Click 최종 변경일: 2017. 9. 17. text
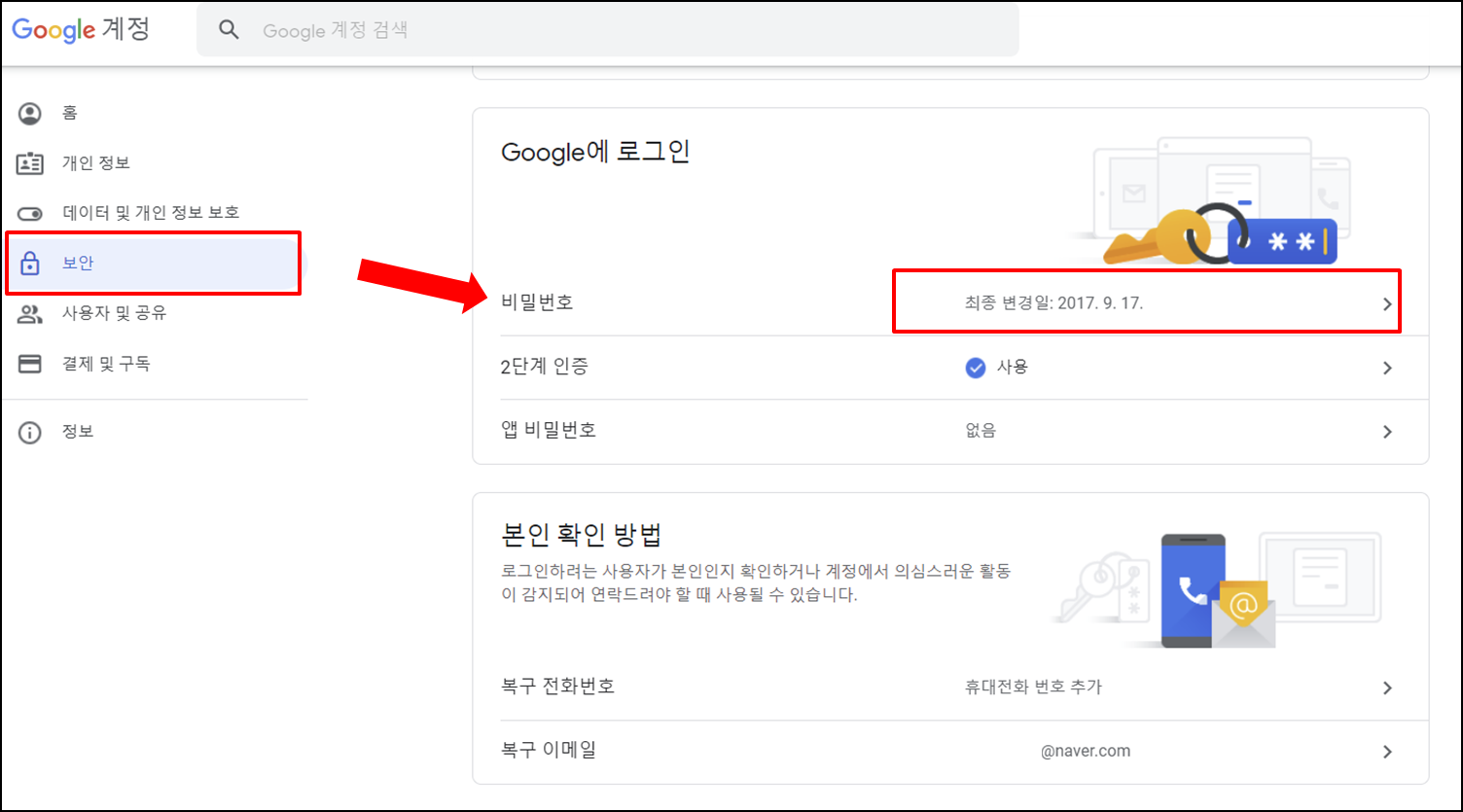The image size is (1463, 812). [x=1053, y=303]
